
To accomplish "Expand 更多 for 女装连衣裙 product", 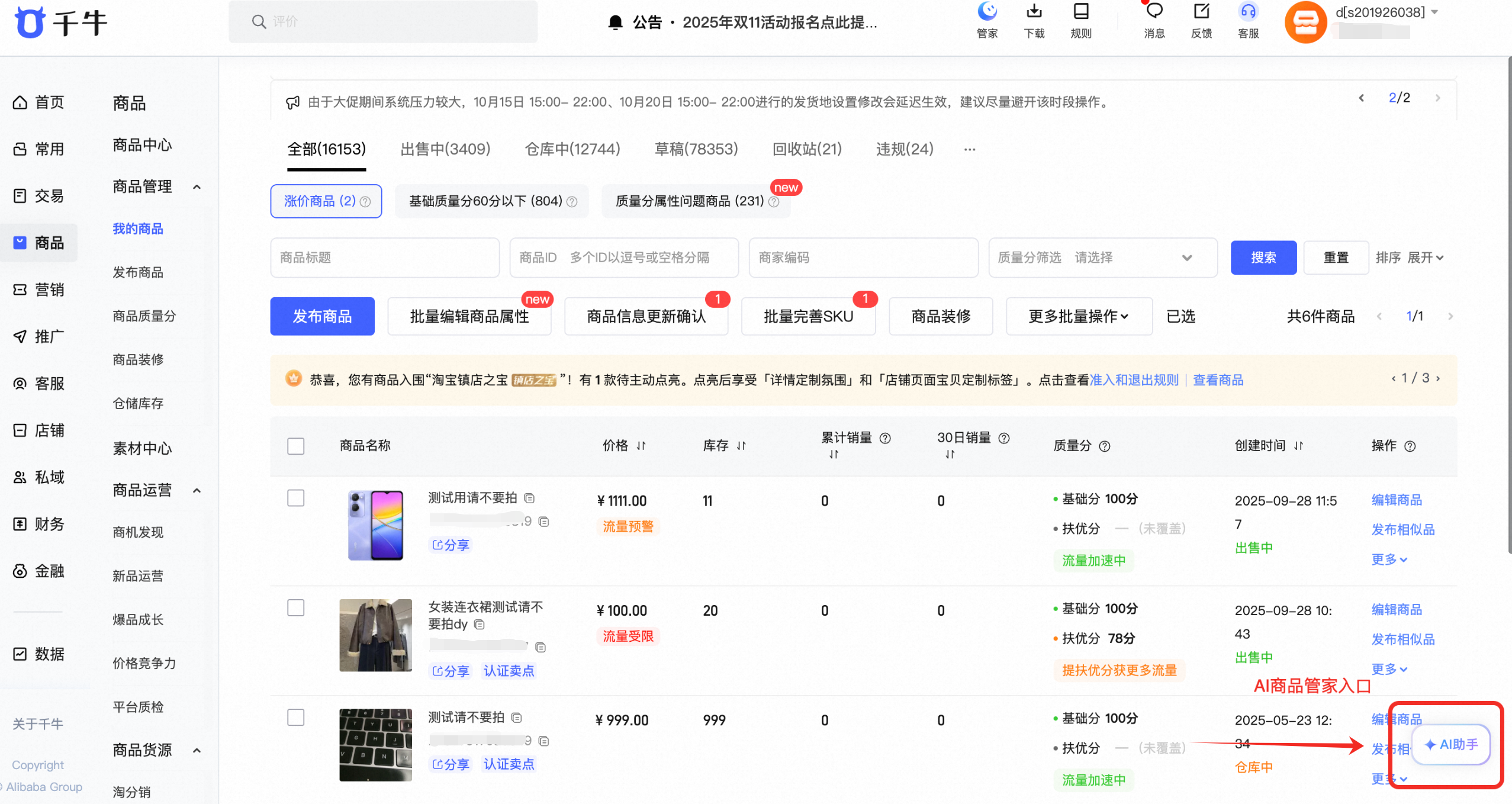I will pos(1388,669).
